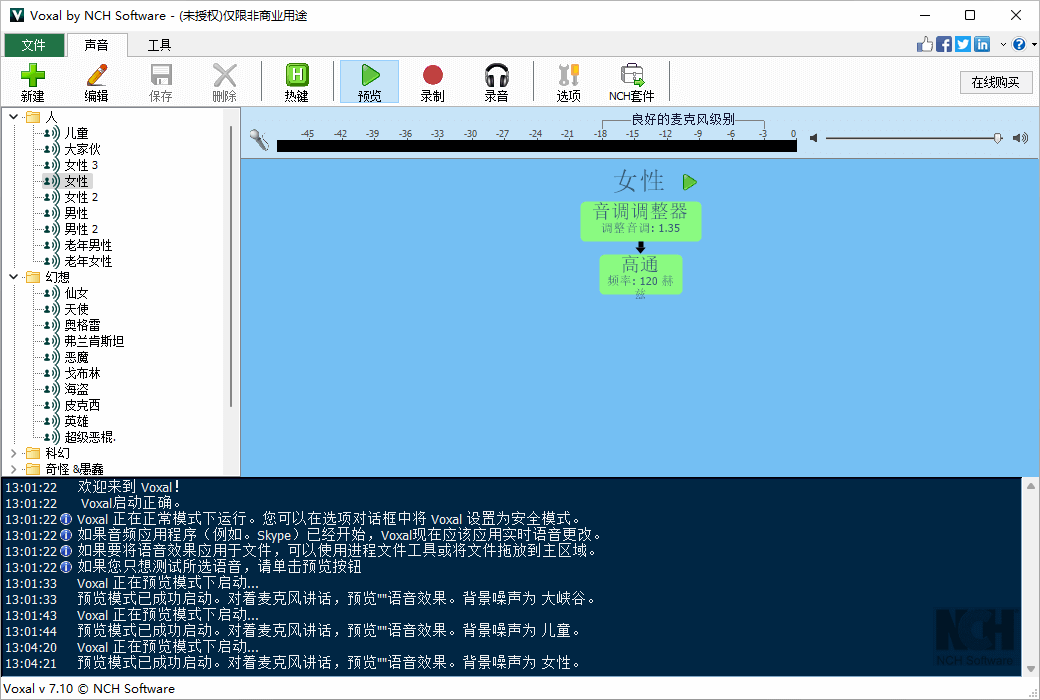The image size is (1040, 700).
Task: Select the 儿童 voice
Action: pyautogui.click(x=76, y=133)
